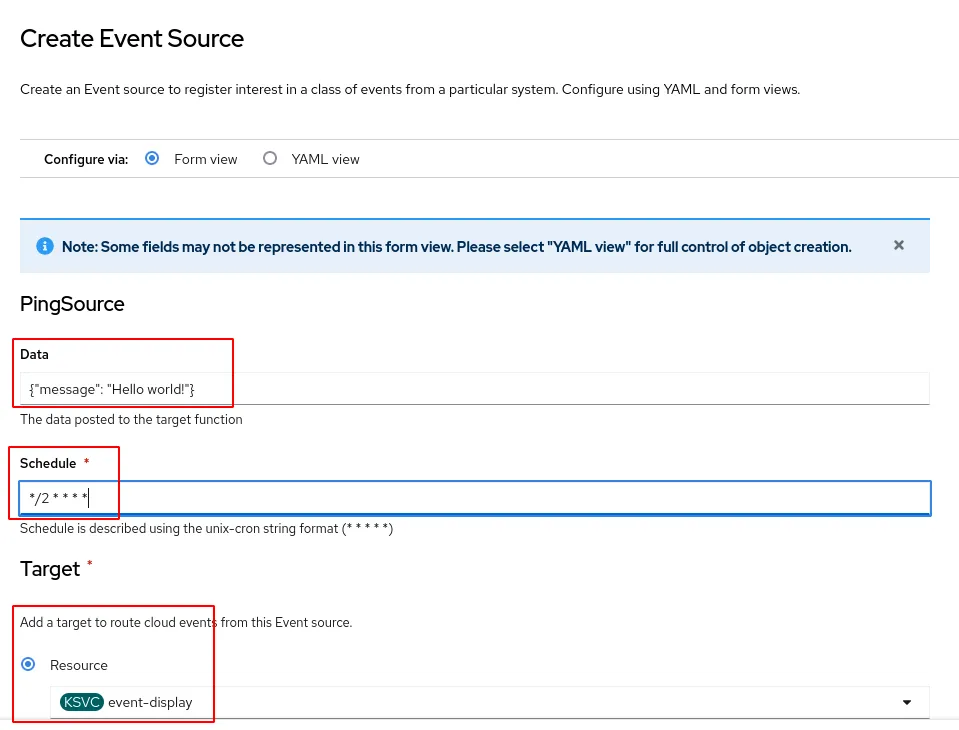
Task: Click the PingSource section heading
Action: pos(72,304)
